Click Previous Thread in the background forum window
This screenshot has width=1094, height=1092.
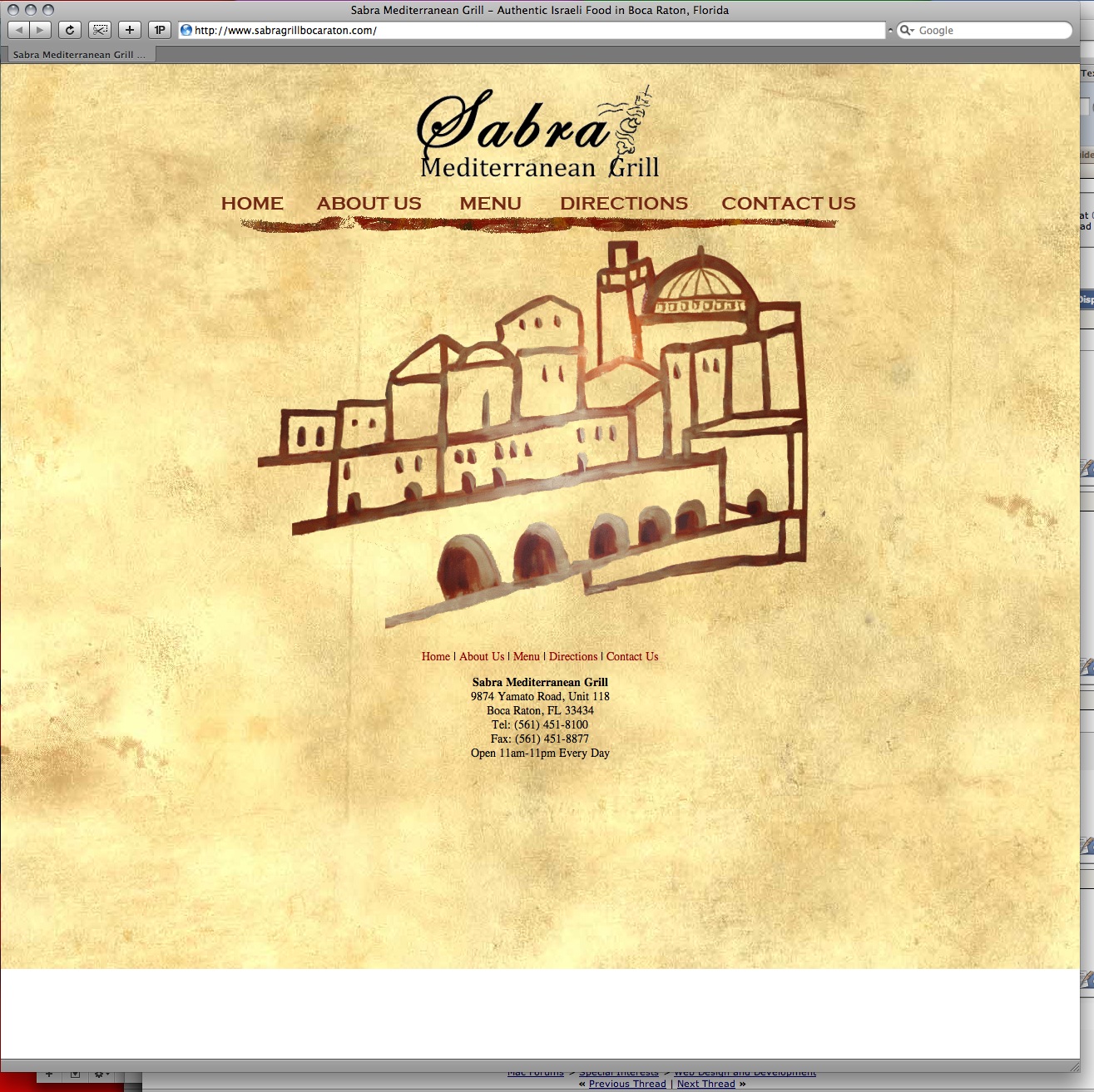627,1084
